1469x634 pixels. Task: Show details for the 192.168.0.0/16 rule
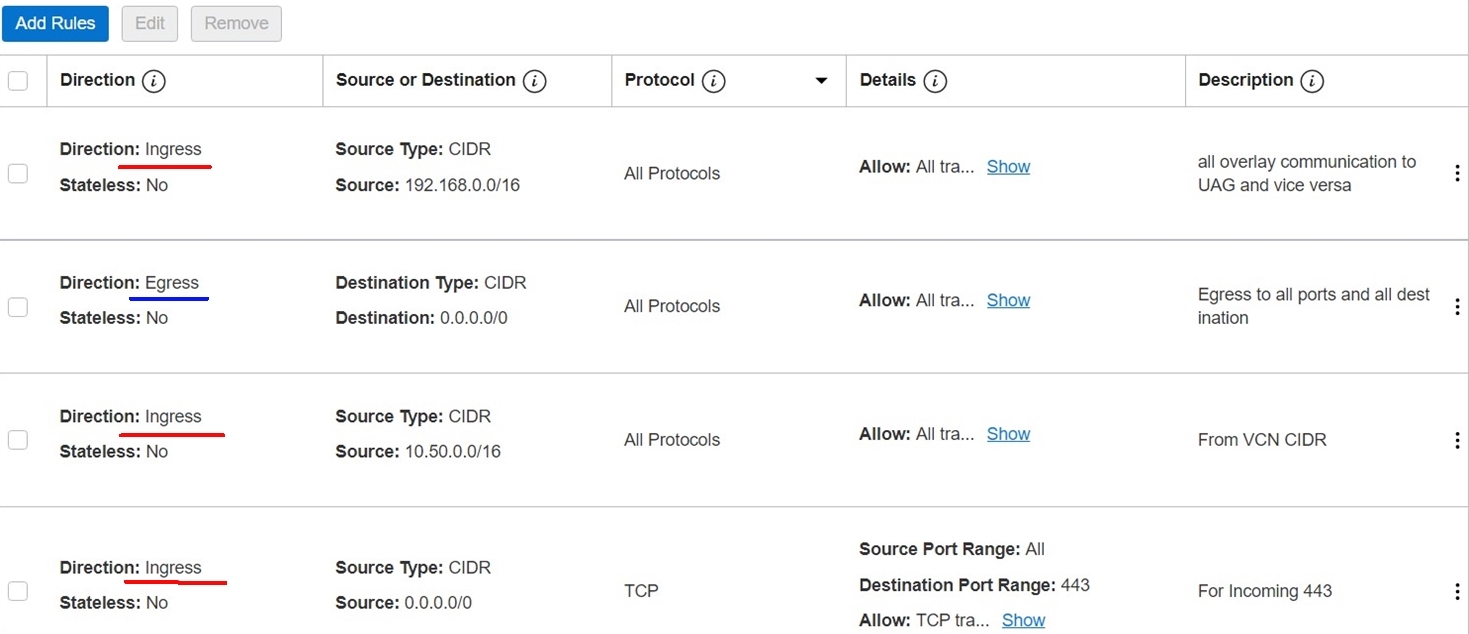coord(1008,167)
